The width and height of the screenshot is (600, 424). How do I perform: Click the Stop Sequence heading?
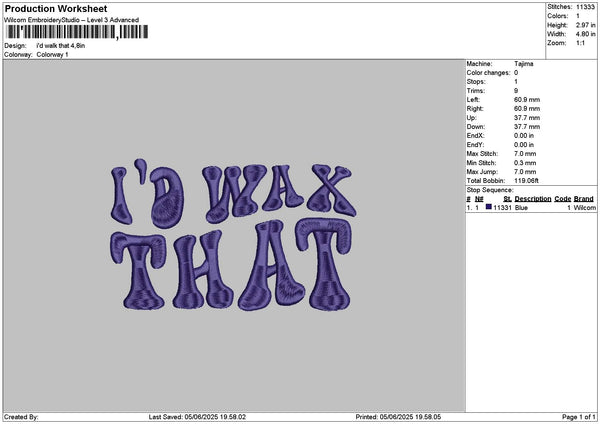click(x=490, y=190)
